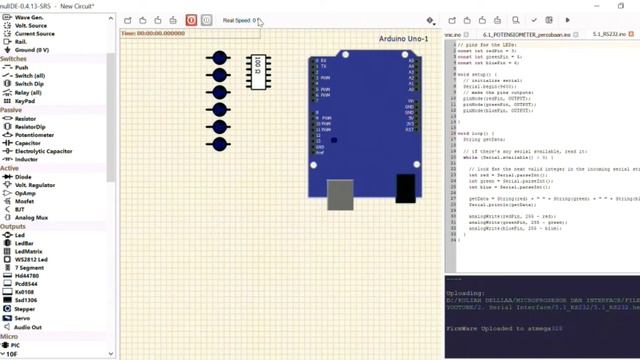Close the 6.1_POTENSIOMETER_percobaan.ino tab
The width and height of the screenshot is (640, 360).
pos(576,35)
